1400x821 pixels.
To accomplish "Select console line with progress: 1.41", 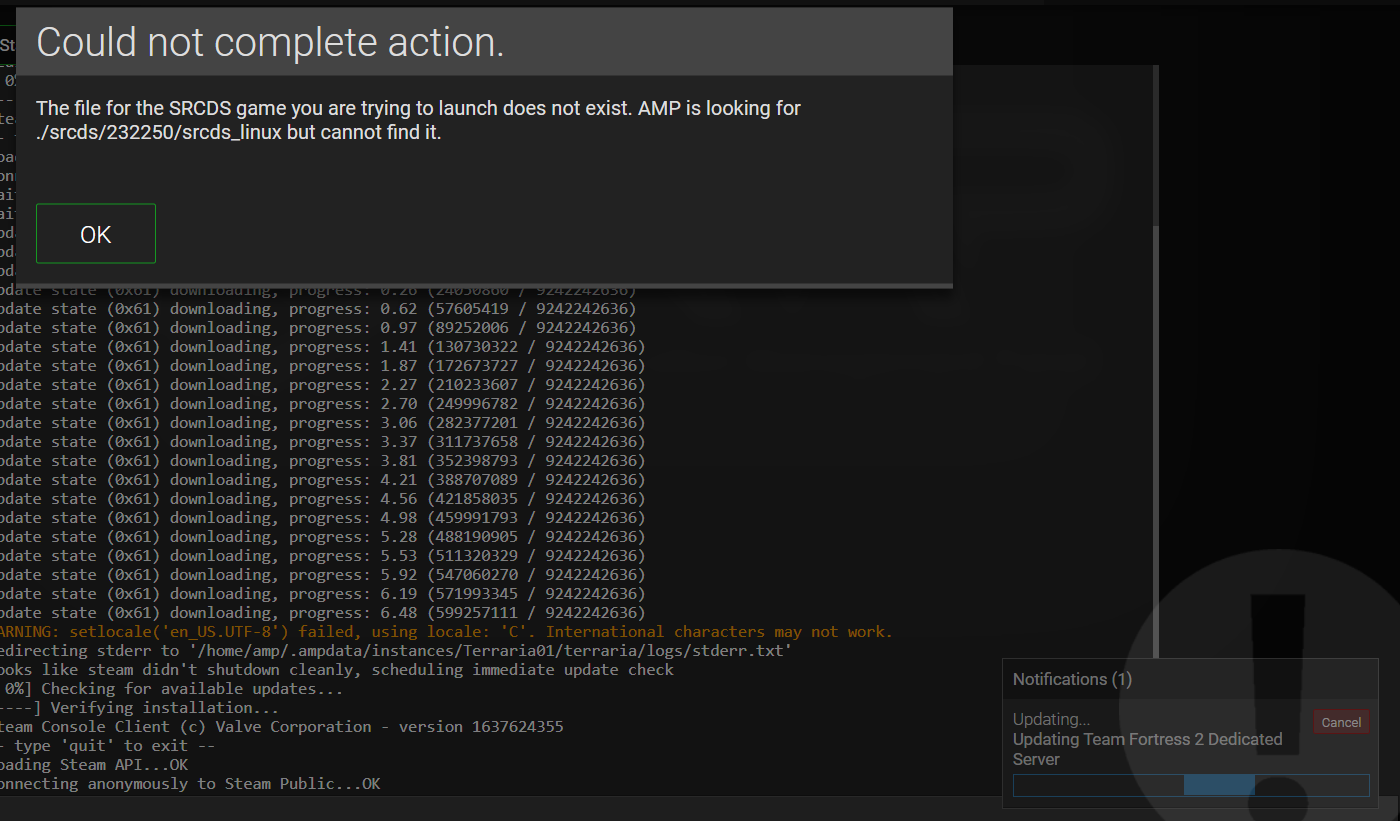I will pyautogui.click(x=322, y=347).
